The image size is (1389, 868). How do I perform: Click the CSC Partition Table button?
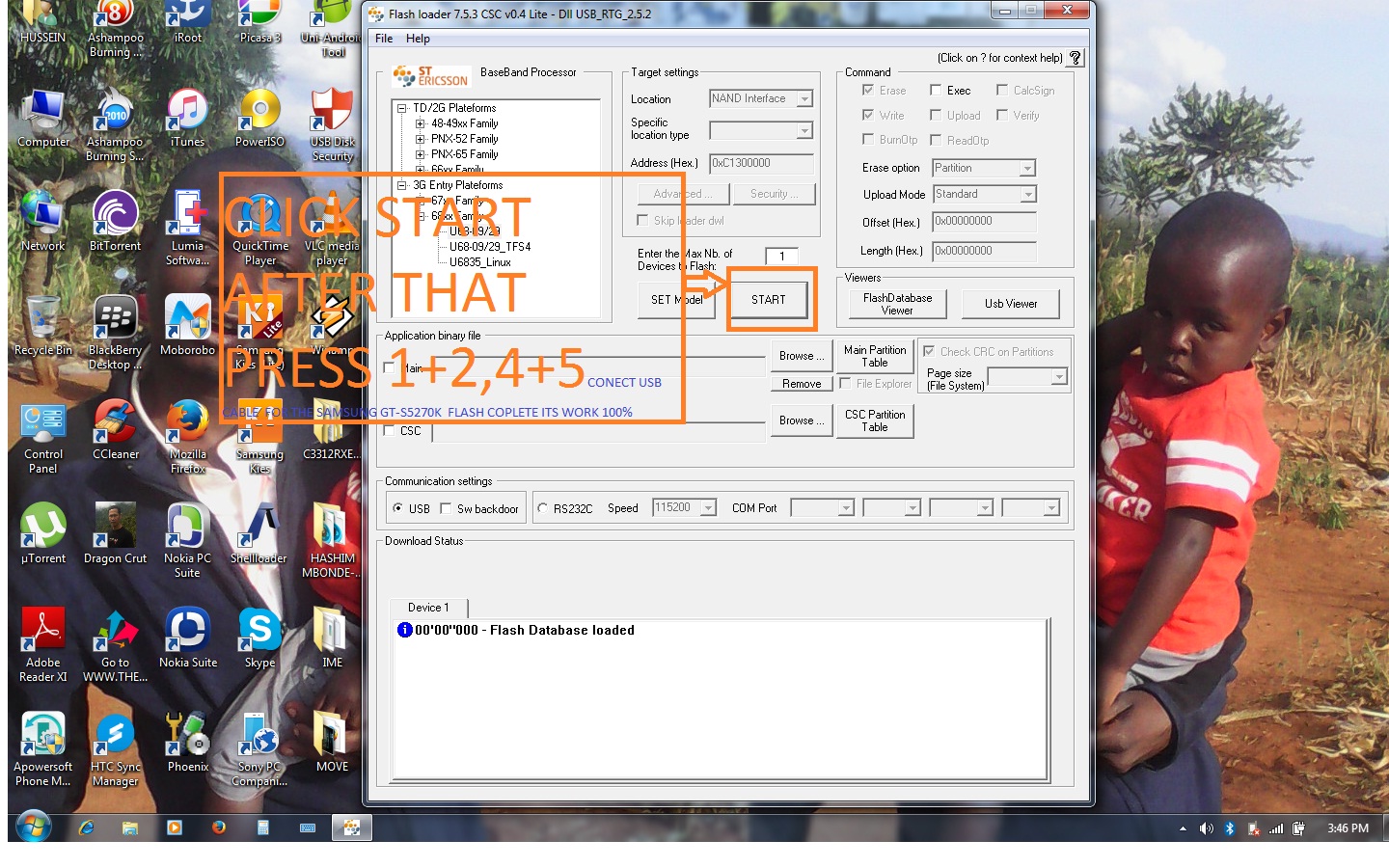[875, 420]
